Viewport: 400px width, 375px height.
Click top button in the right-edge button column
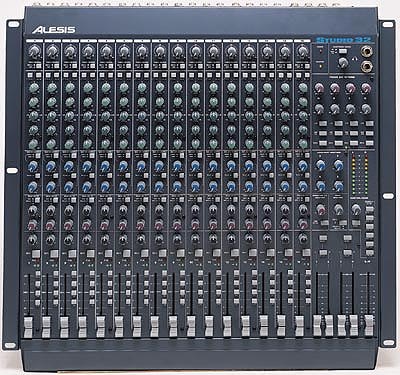pos(370,210)
